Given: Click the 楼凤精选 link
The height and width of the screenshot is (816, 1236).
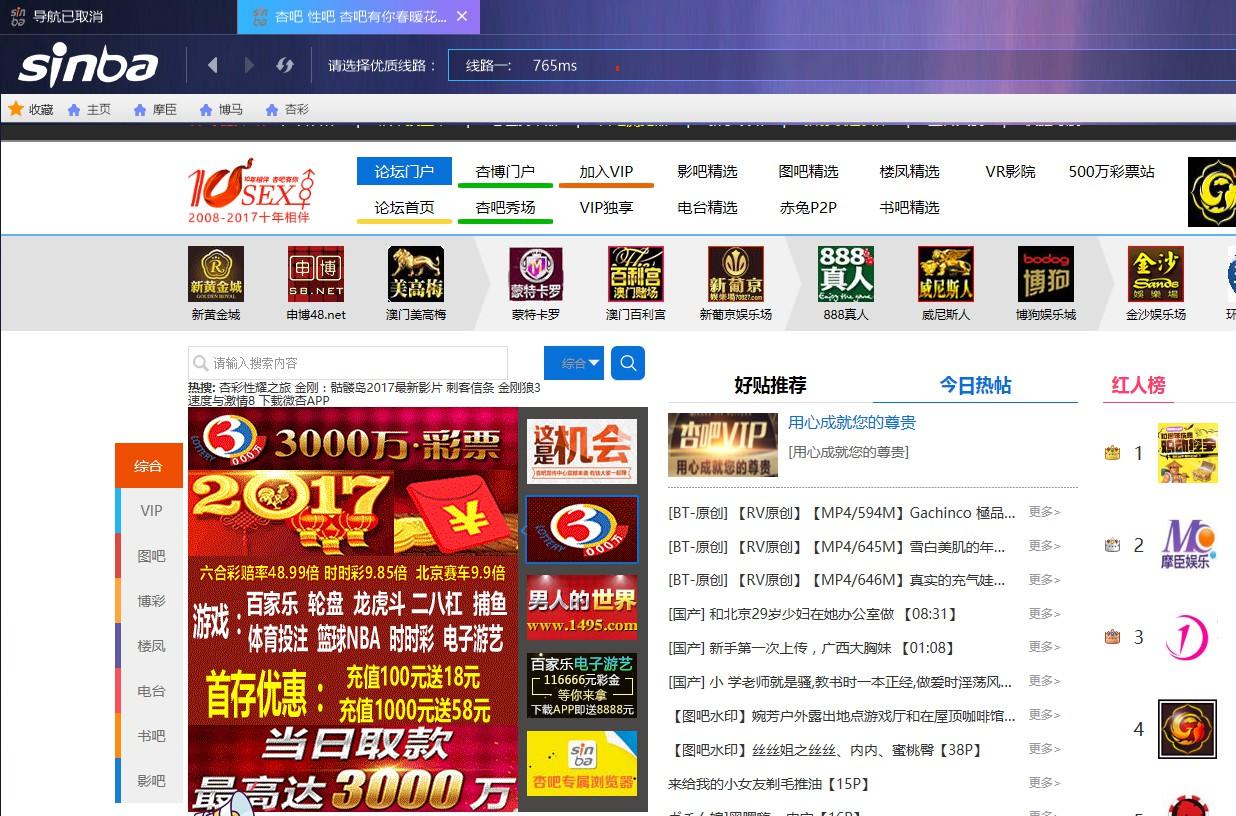Looking at the screenshot, I should point(909,171).
